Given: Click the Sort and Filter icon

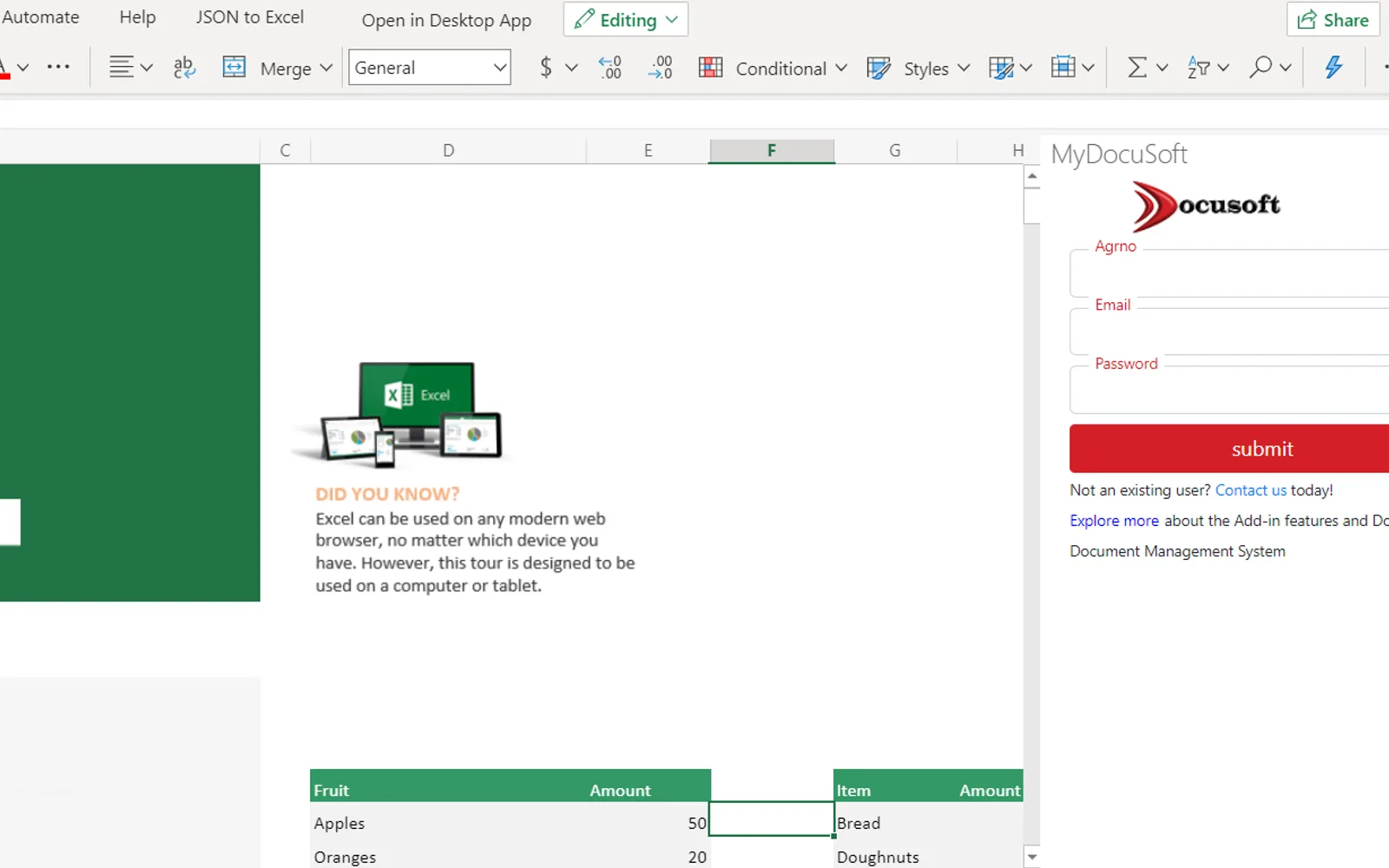Looking at the screenshot, I should (1199, 67).
